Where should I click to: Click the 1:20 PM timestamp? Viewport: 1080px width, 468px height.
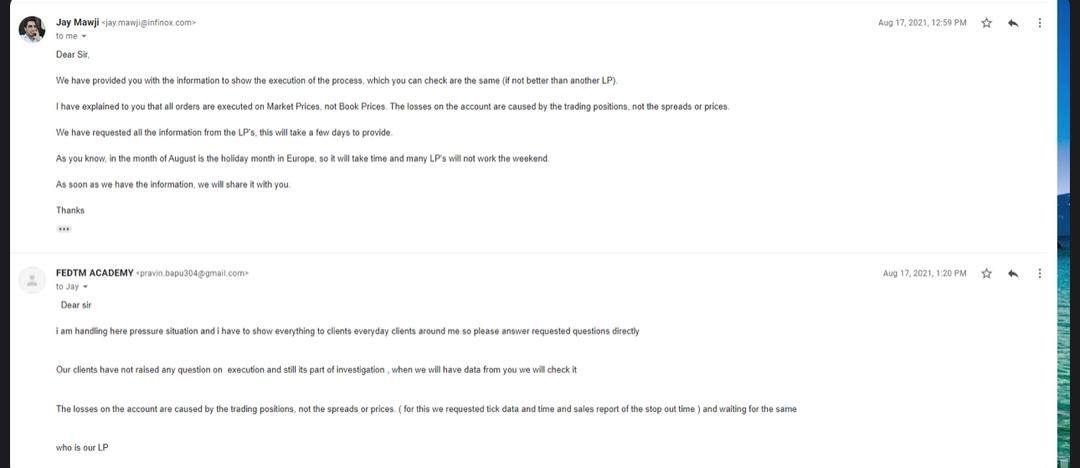pos(924,273)
